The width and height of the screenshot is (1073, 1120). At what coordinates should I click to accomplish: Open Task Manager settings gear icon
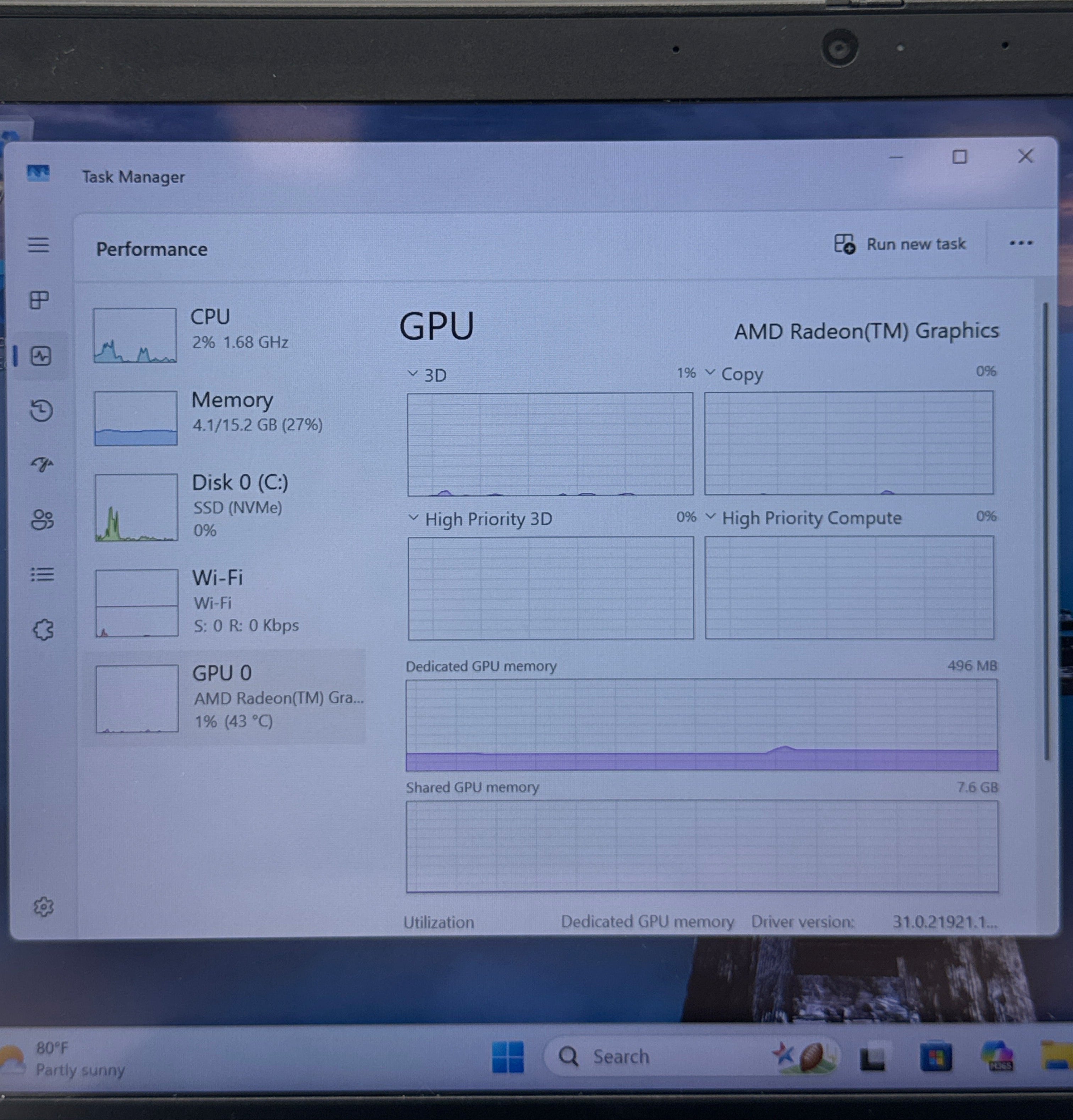click(x=43, y=906)
